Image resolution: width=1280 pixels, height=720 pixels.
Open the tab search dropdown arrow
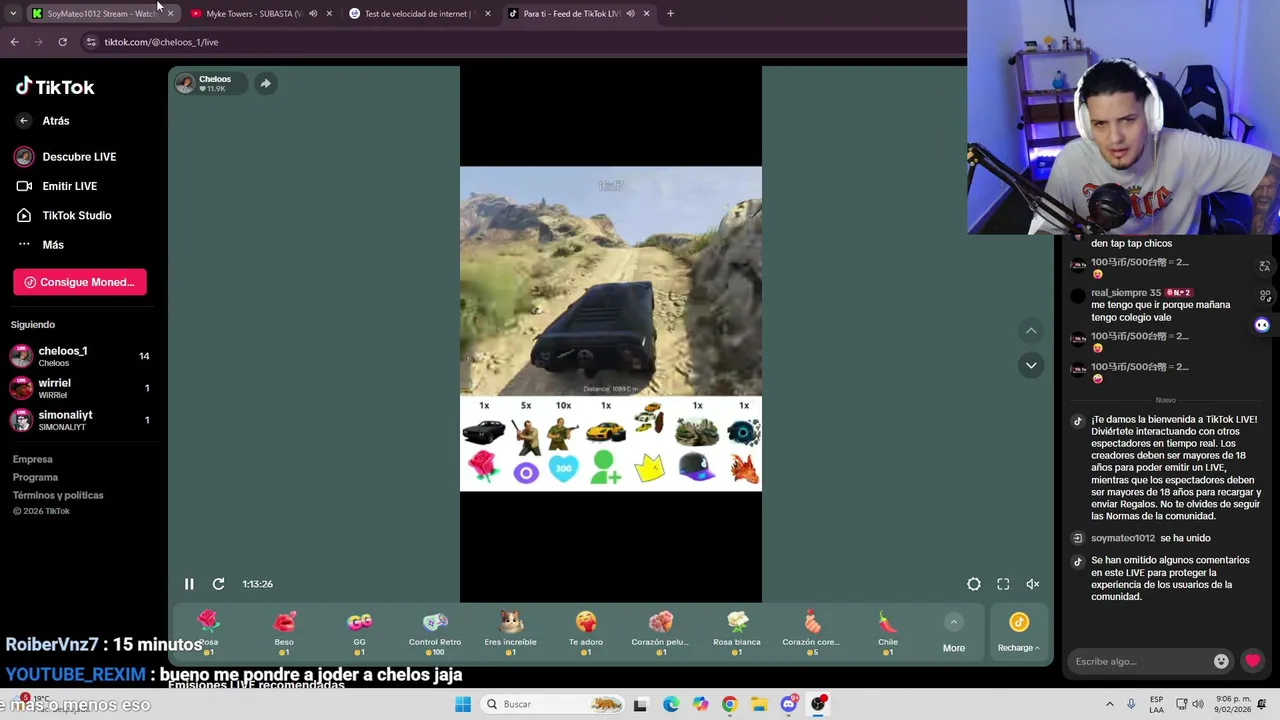coord(14,14)
